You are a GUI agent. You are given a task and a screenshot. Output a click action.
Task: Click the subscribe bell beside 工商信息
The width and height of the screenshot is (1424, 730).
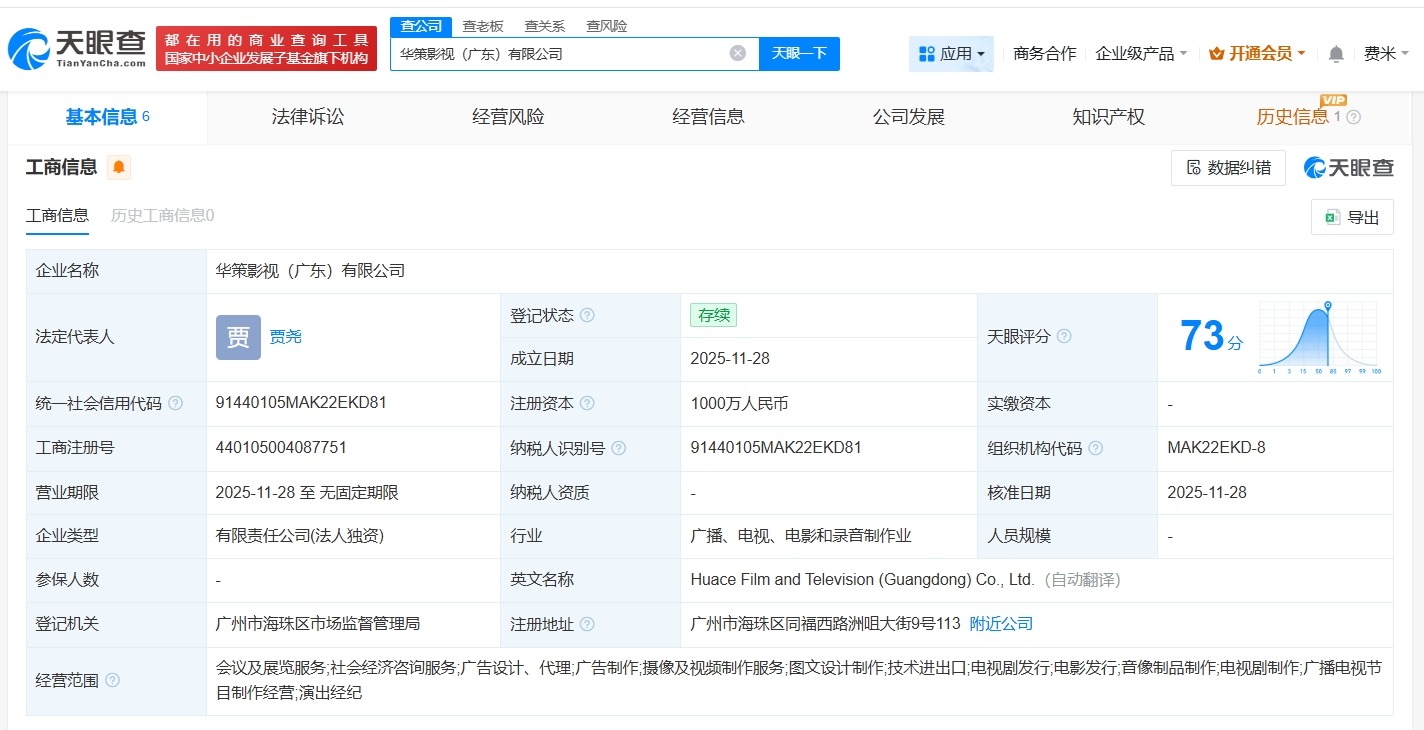[119, 167]
